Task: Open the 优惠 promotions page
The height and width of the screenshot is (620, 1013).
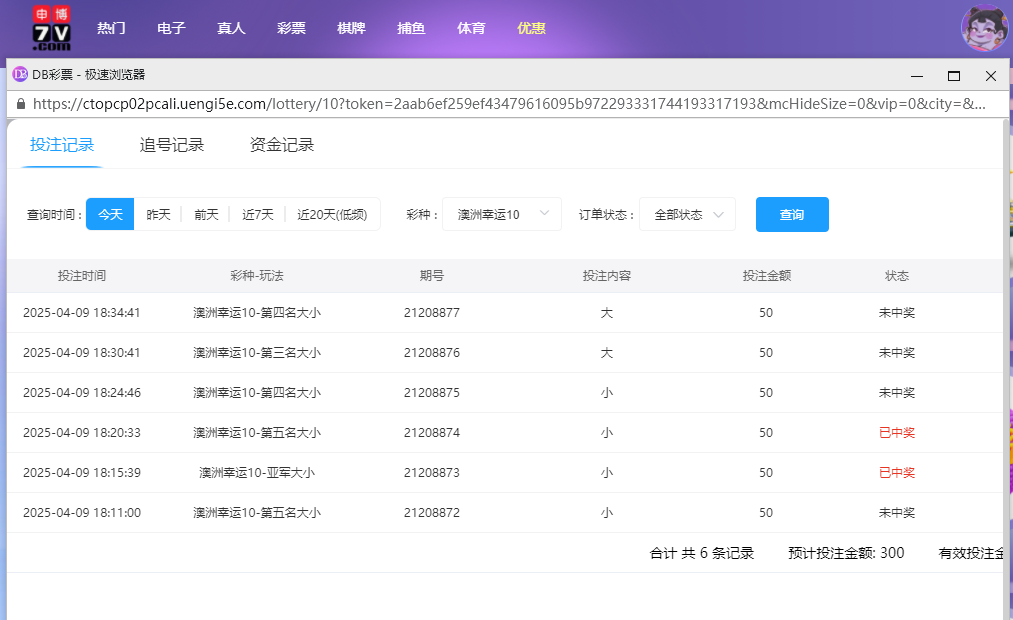Action: 531,28
